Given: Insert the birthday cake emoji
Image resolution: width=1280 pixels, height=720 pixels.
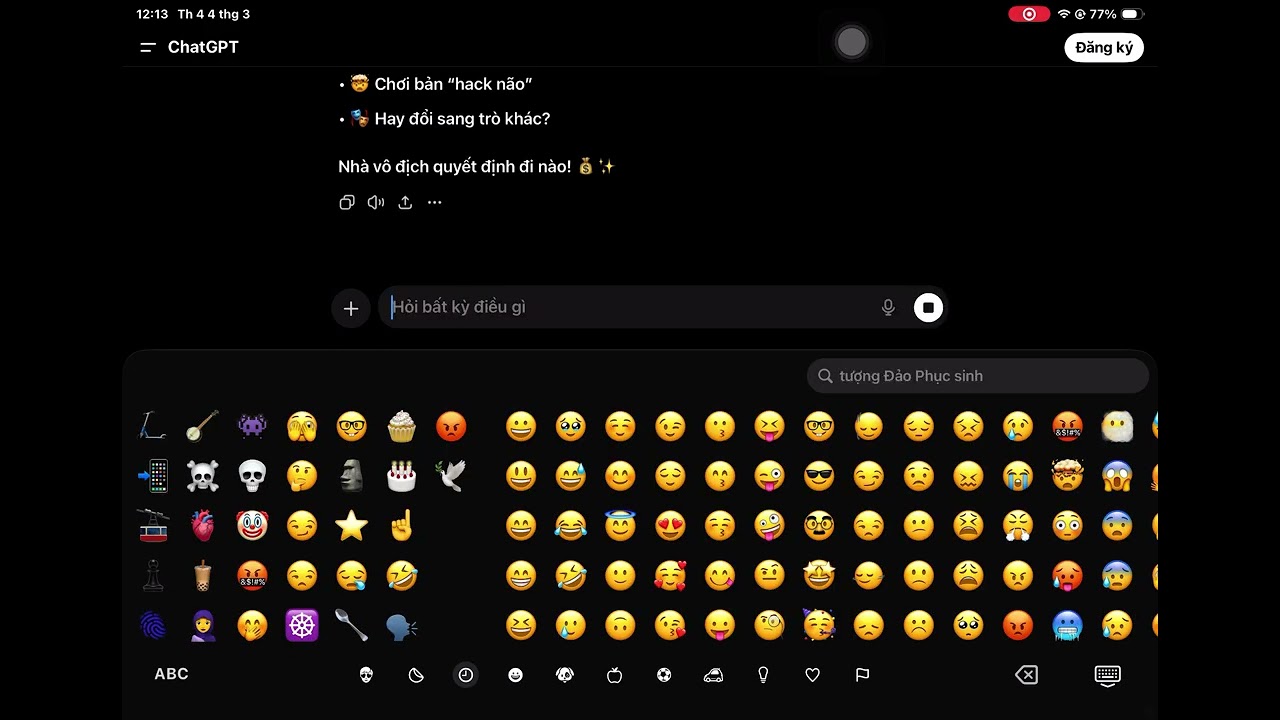Looking at the screenshot, I should pos(401,476).
